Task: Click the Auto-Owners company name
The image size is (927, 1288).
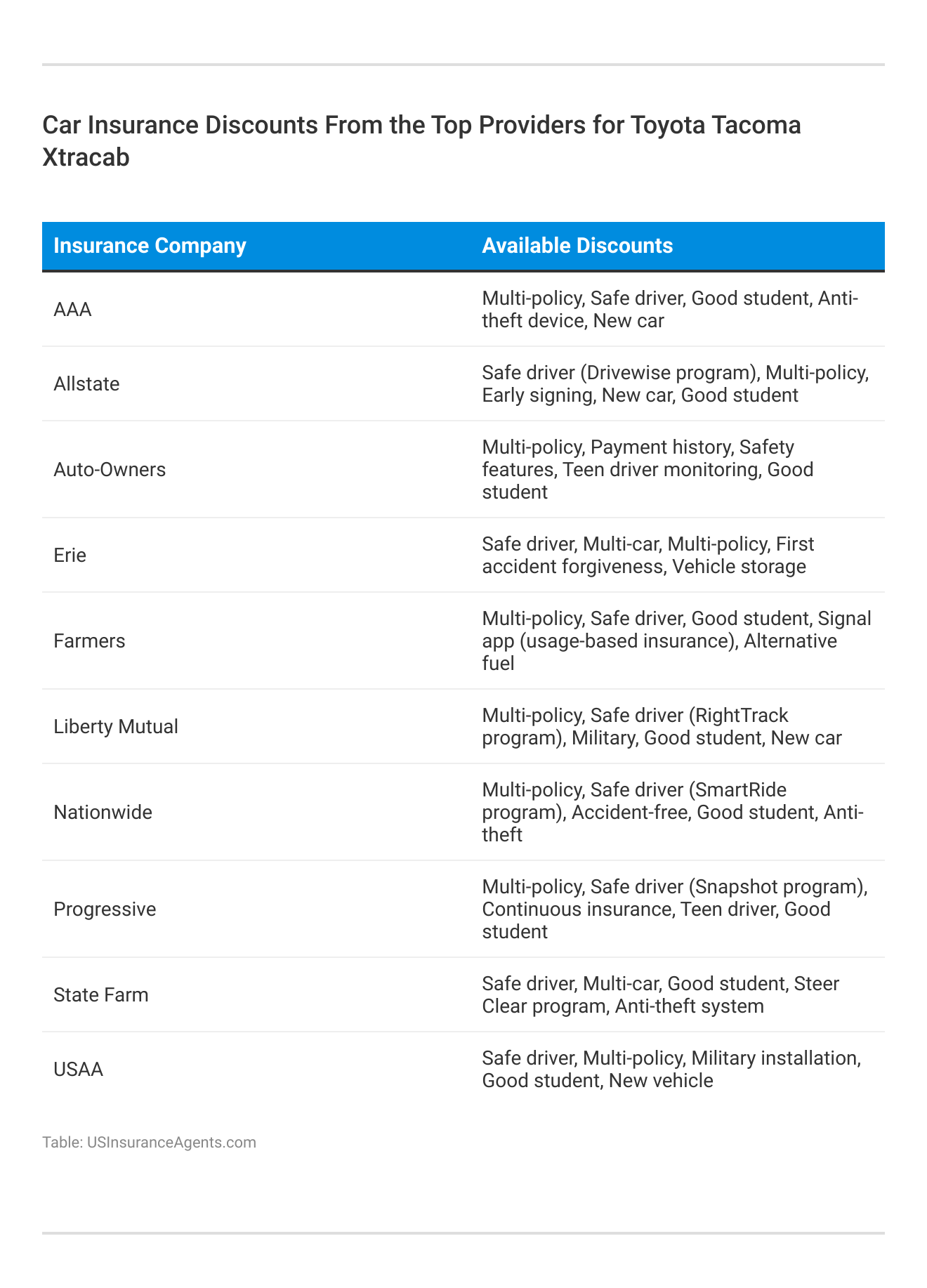Action: pos(110,469)
